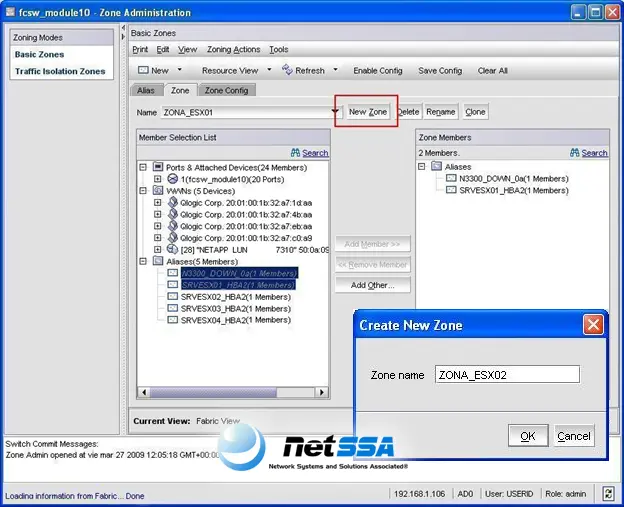Click the Refresh toolbar icon
Viewport: 624px width, 507px height.
point(287,70)
